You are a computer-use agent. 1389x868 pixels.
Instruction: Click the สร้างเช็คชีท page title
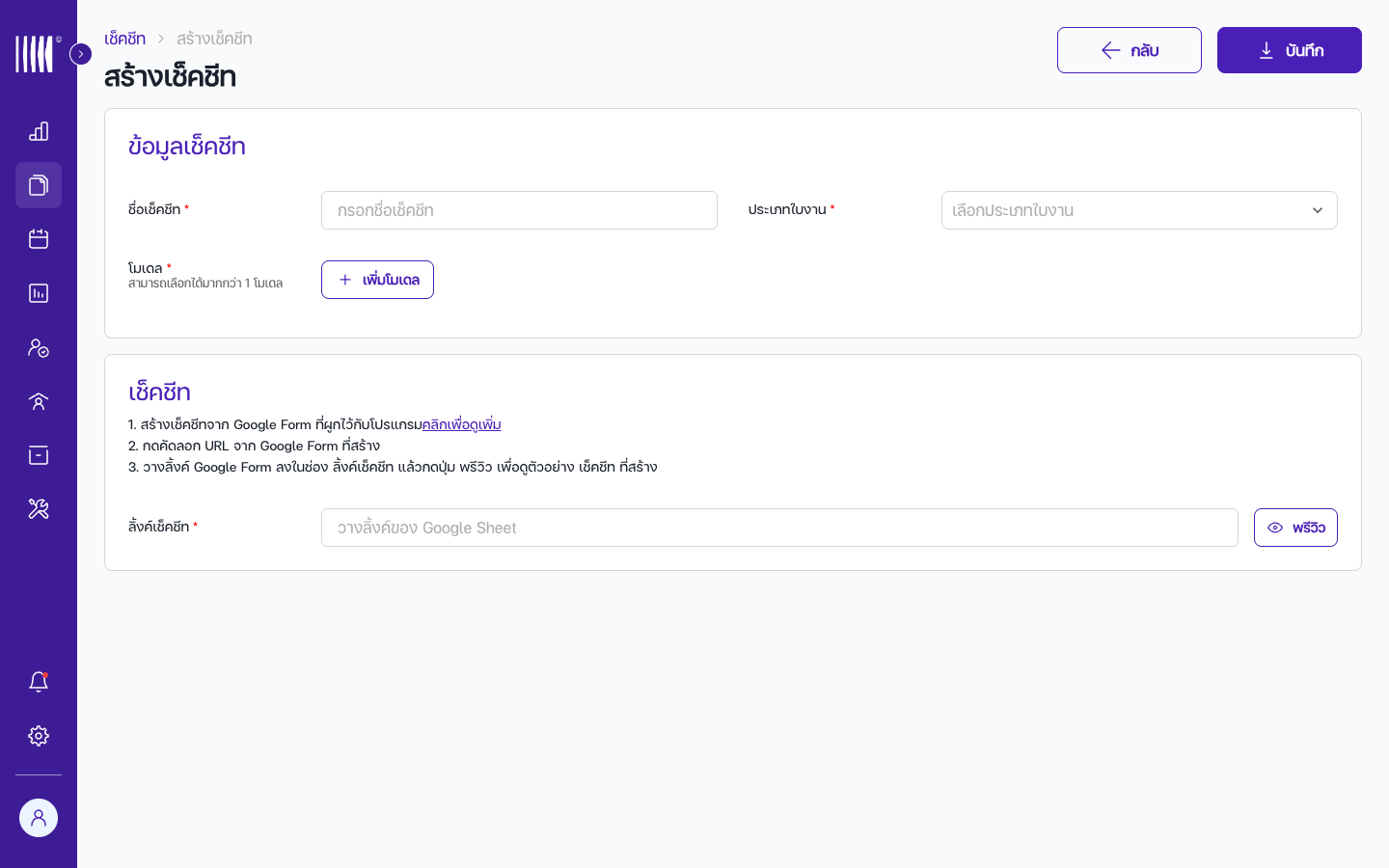(x=170, y=76)
